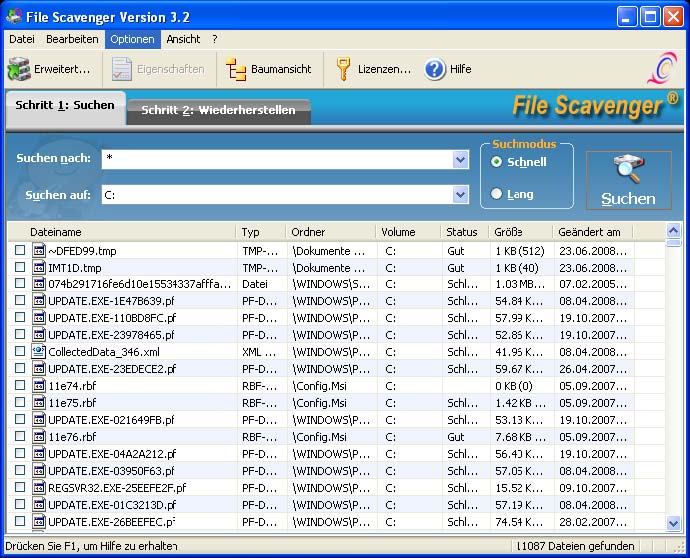Click file icon of UPDATE.EXE-04A2A212.pf

39,453
